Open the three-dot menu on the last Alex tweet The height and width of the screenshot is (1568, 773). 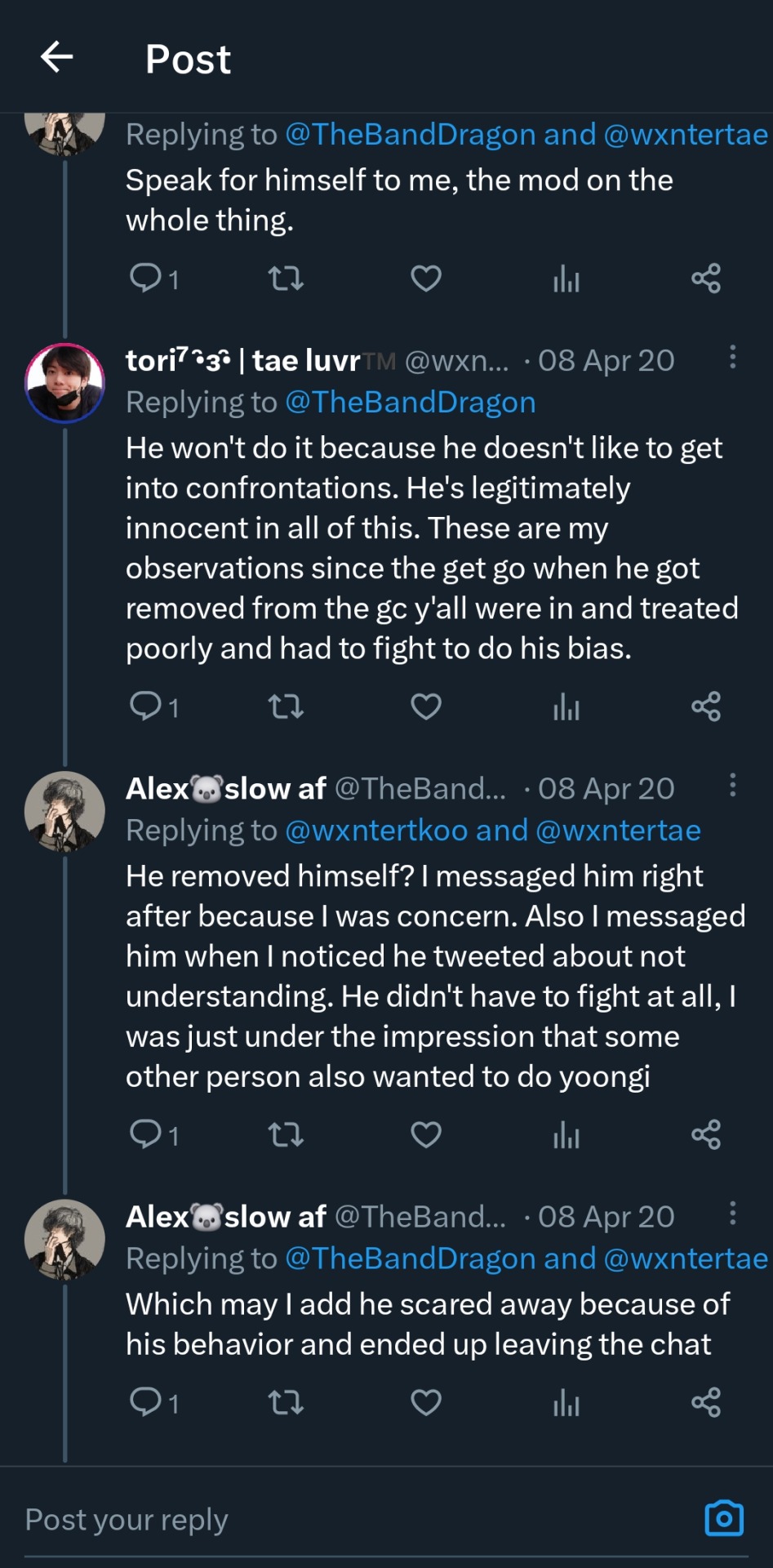[x=732, y=1213]
